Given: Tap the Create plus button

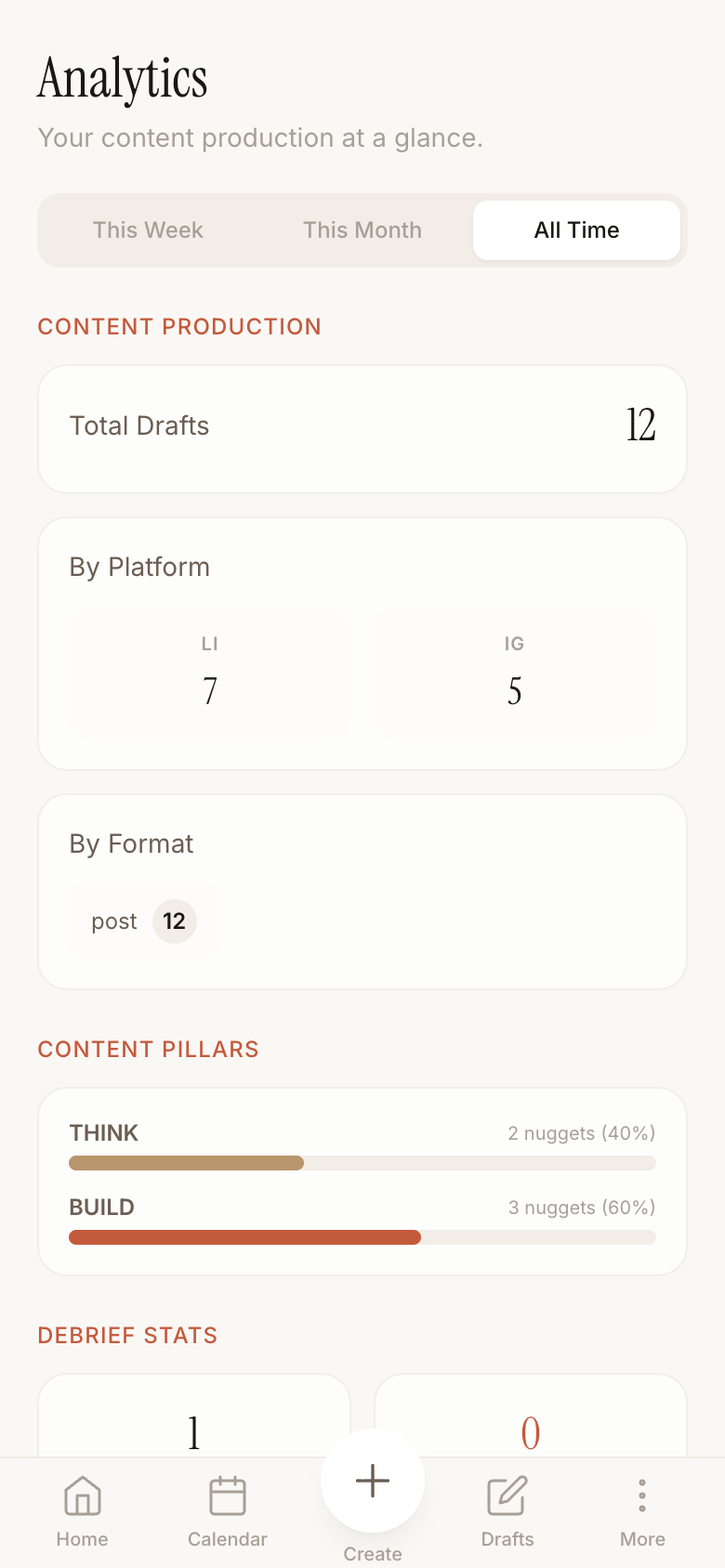Looking at the screenshot, I should [x=372, y=1481].
